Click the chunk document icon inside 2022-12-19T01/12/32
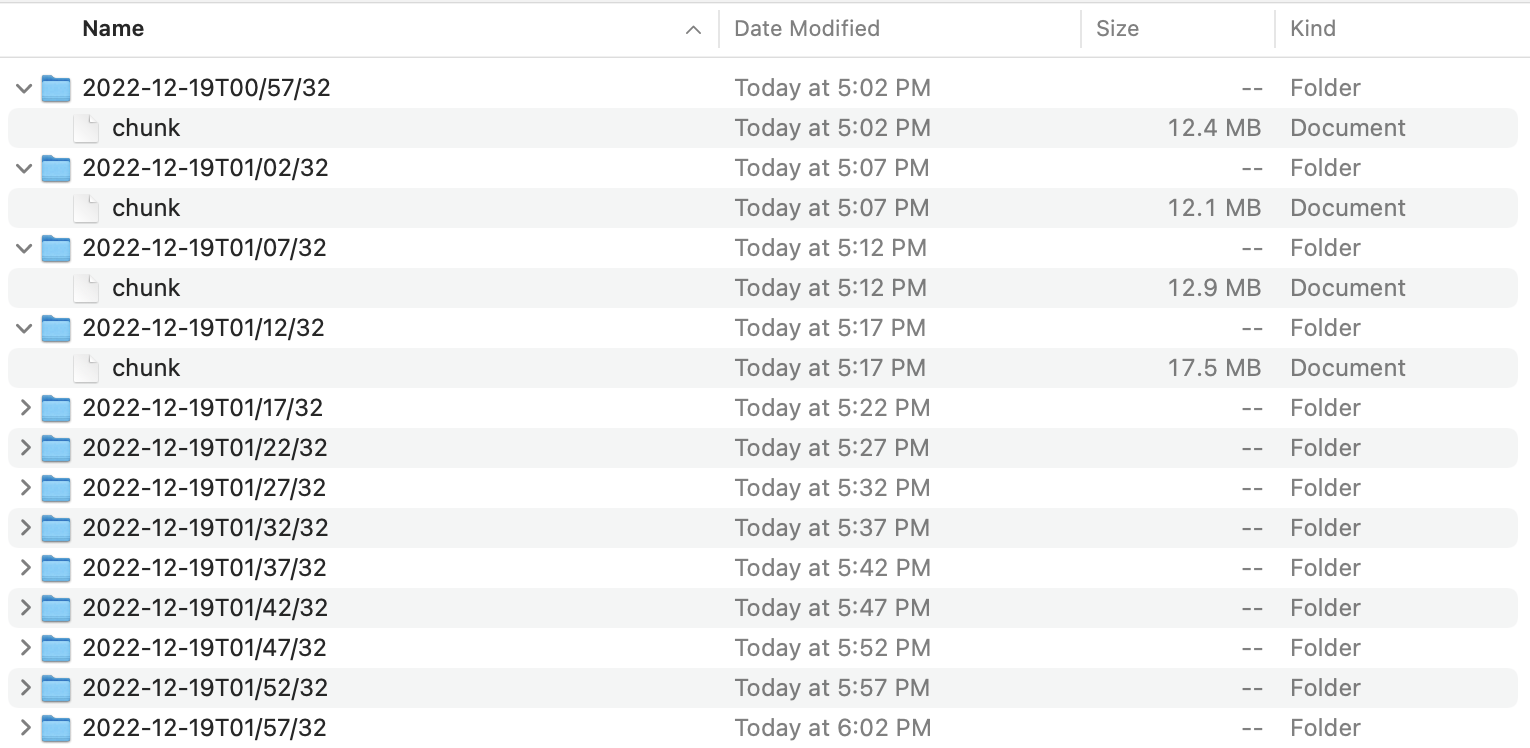The height and width of the screenshot is (748, 1530). coord(86,368)
